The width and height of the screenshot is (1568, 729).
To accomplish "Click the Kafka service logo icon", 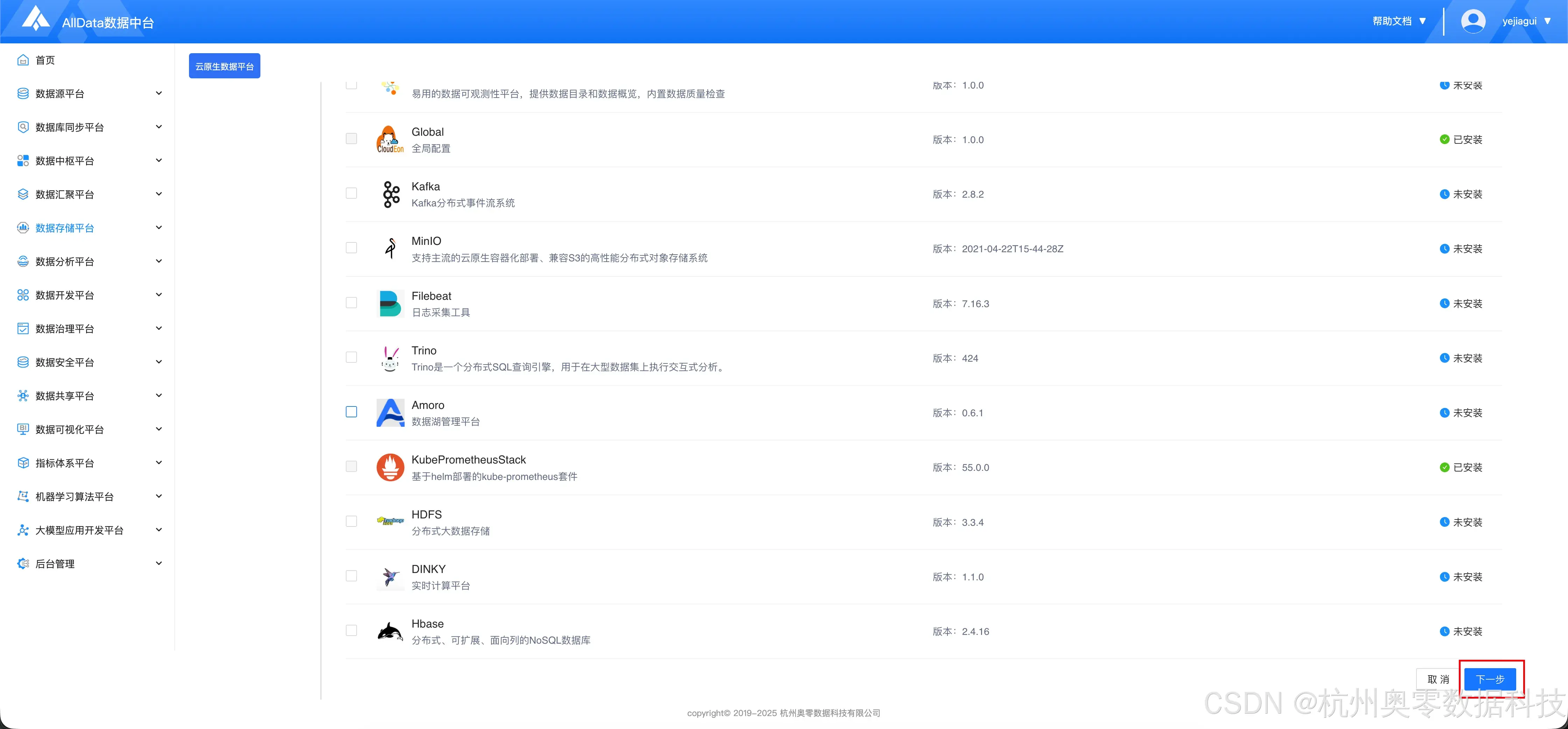I will pyautogui.click(x=391, y=194).
